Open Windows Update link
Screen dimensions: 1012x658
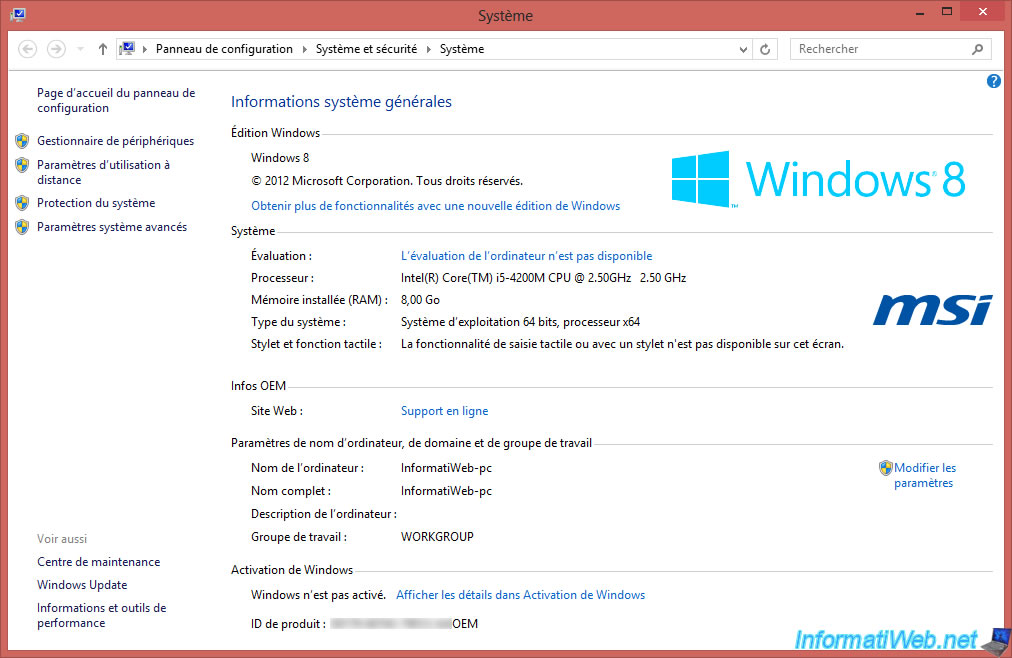(x=82, y=585)
